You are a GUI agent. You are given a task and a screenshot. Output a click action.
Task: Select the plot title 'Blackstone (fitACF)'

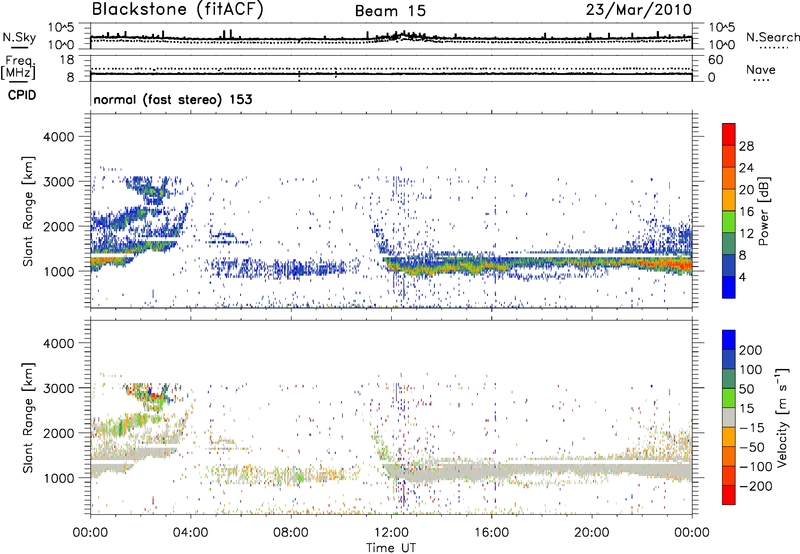point(178,10)
